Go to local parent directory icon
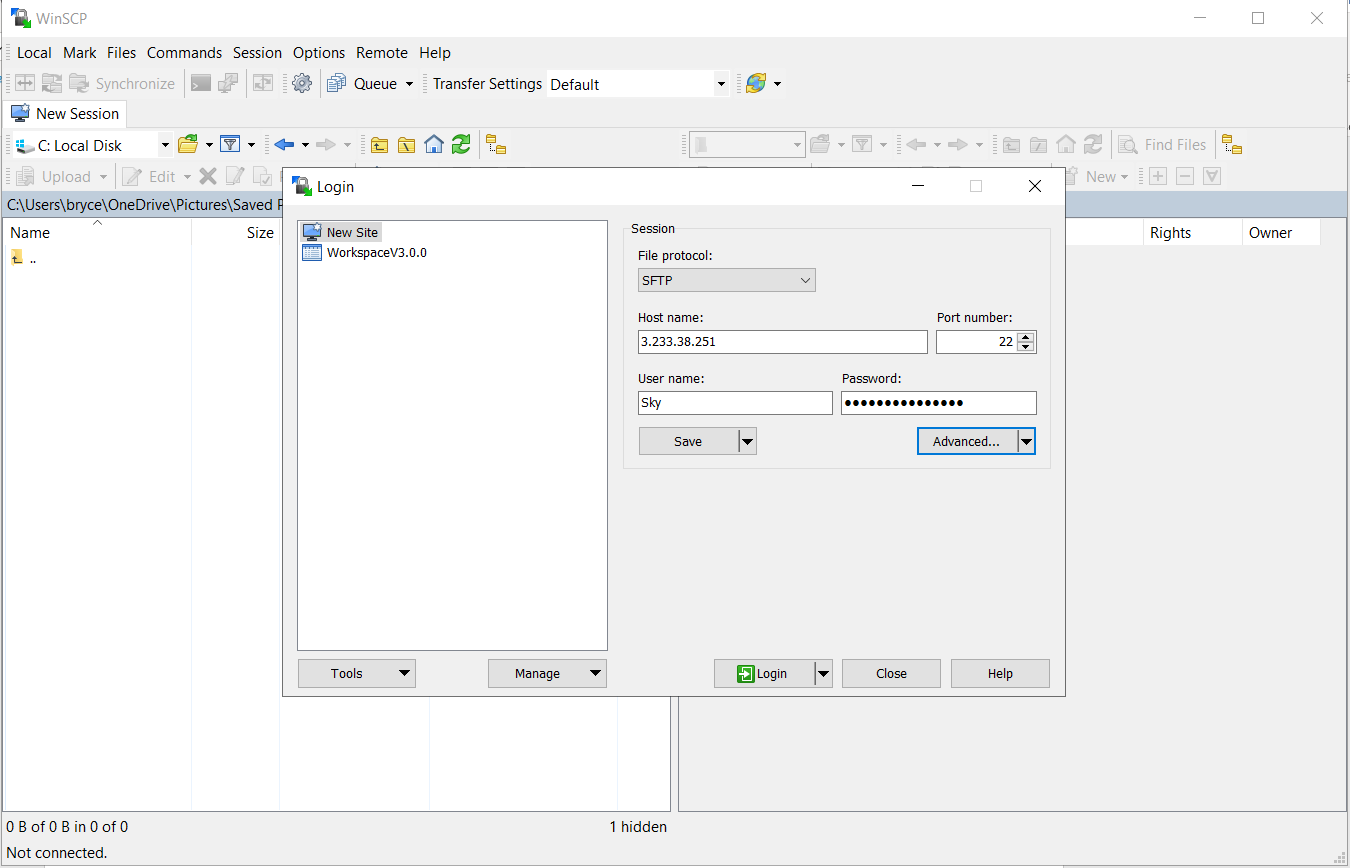Viewport: 1350px width, 868px height. [379, 145]
